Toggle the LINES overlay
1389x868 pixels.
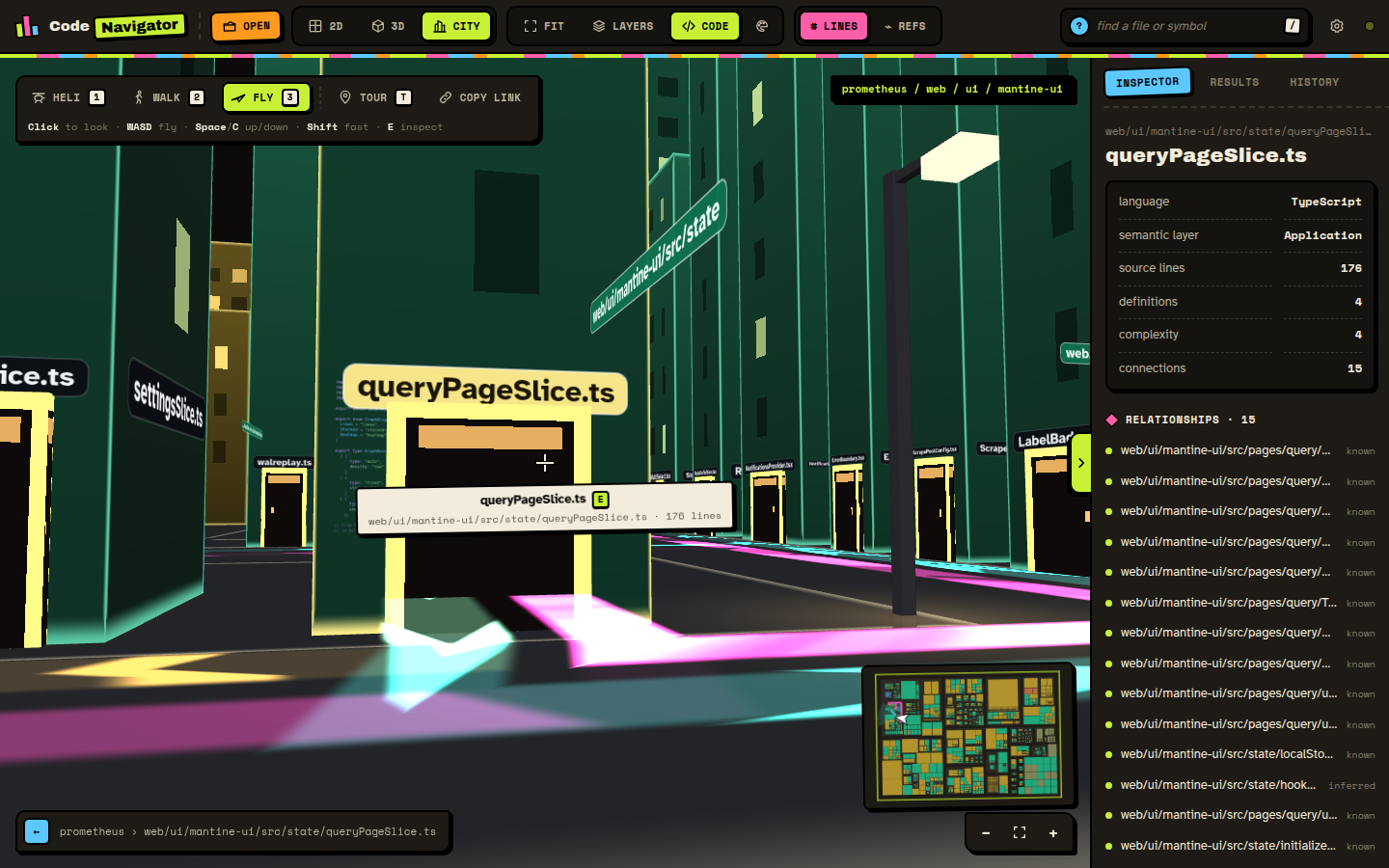click(833, 26)
